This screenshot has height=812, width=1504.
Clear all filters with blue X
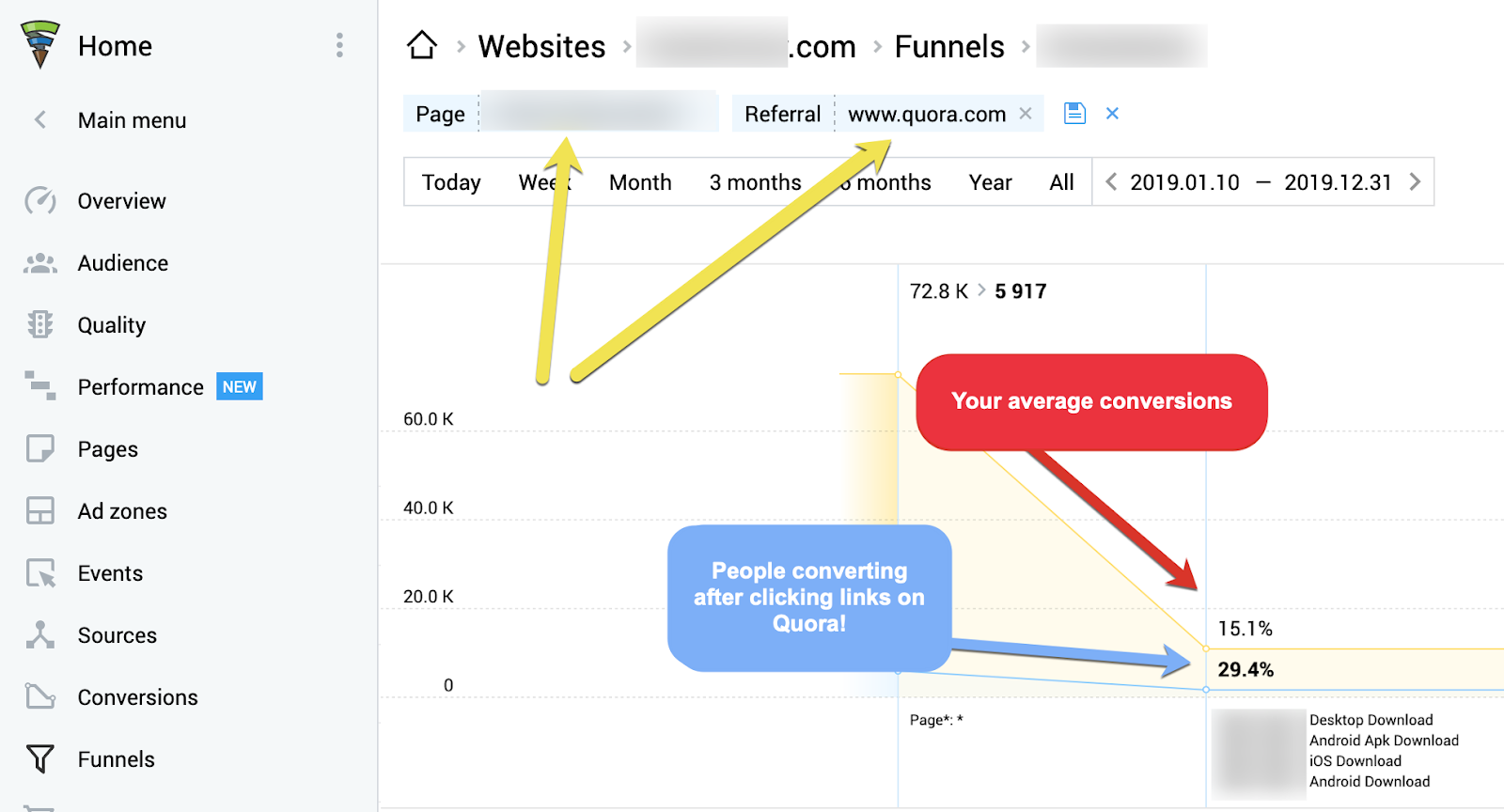click(1112, 114)
